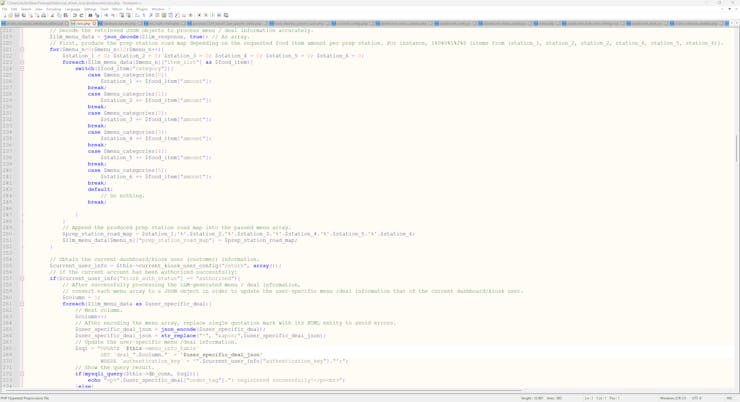Open Find using the toolbar icon

(x=91, y=15)
